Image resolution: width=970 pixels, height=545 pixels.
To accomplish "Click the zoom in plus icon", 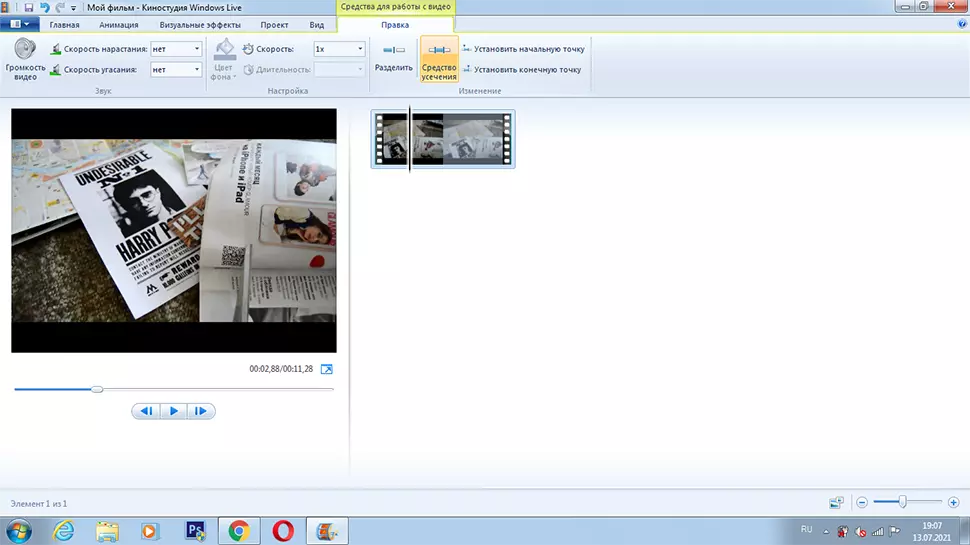I will click(953, 502).
